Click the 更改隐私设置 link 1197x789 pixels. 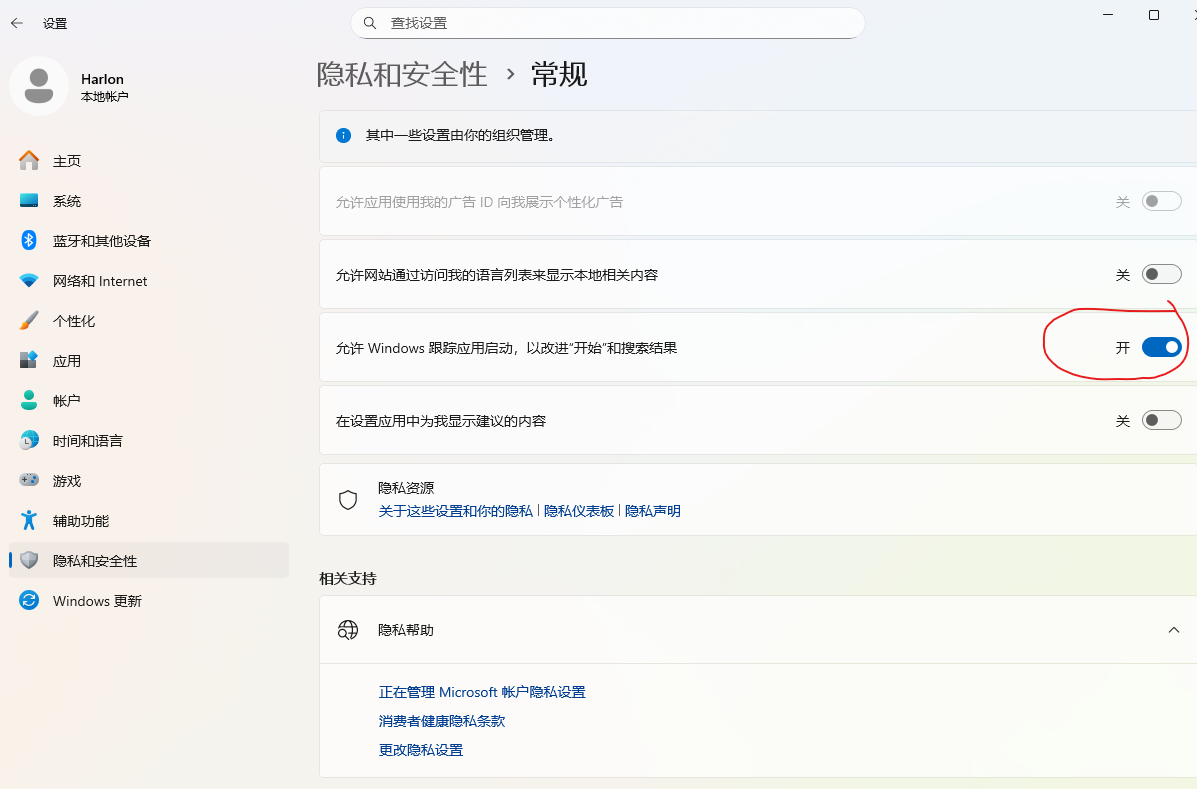pyautogui.click(x=421, y=750)
